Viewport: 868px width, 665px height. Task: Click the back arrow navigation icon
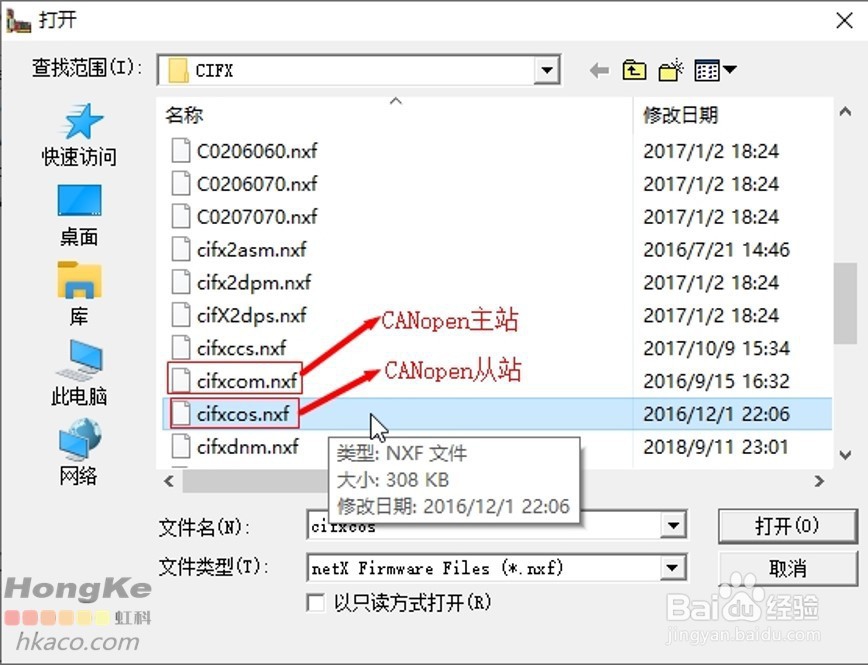click(x=600, y=70)
